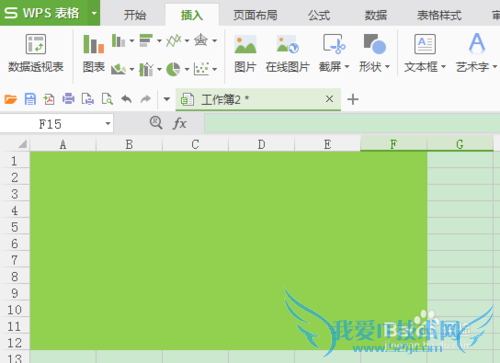Click in the formula bar input
This screenshot has width=500, height=363.
pyautogui.click(x=352, y=123)
